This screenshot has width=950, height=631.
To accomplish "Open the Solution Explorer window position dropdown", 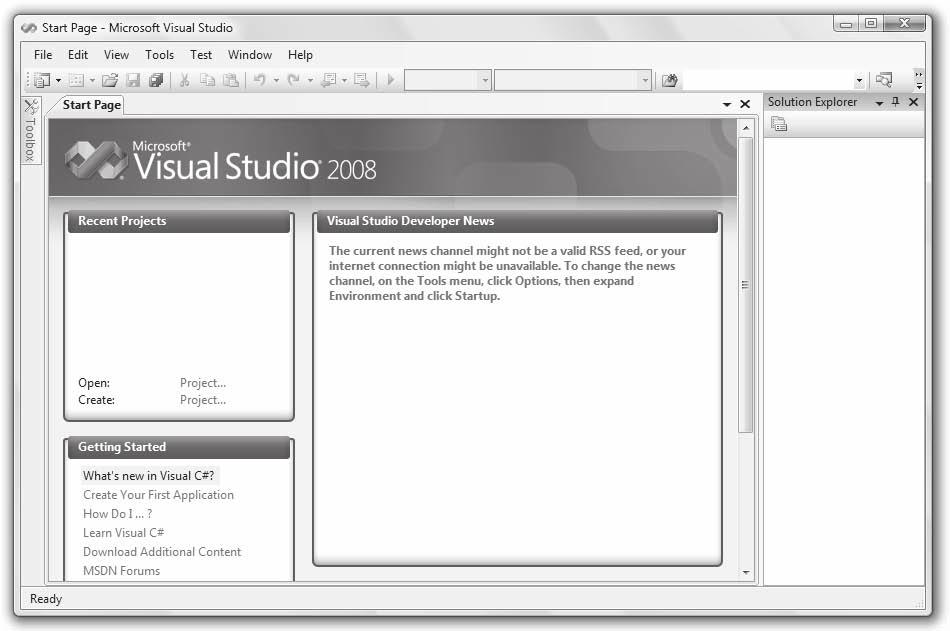I will (879, 103).
